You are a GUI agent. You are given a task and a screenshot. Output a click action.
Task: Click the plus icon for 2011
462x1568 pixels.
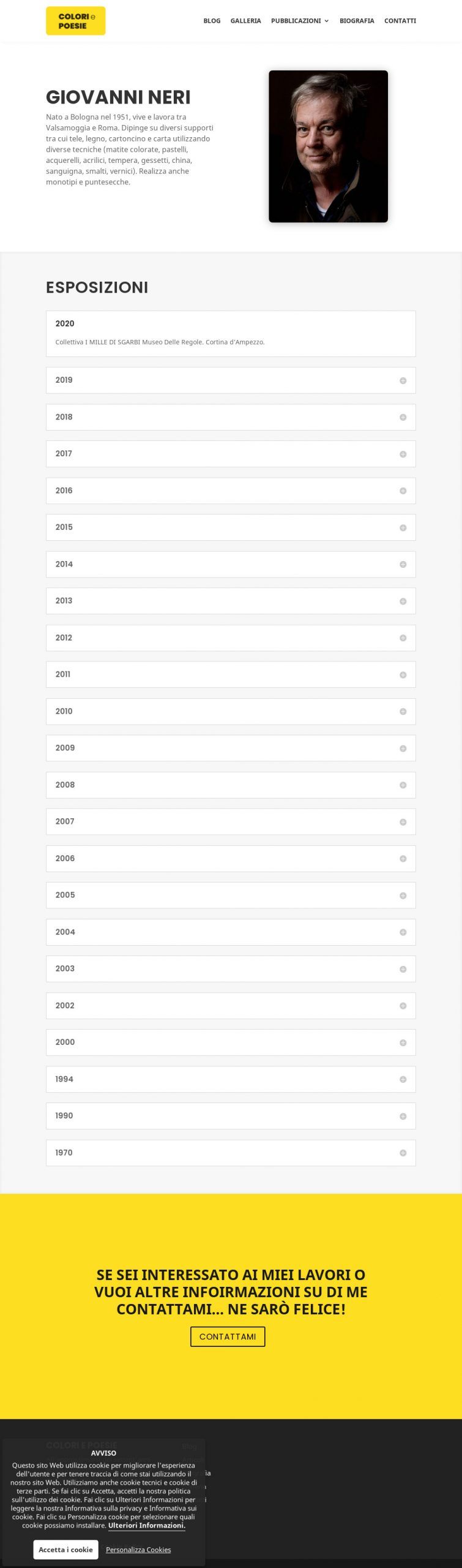[403, 674]
